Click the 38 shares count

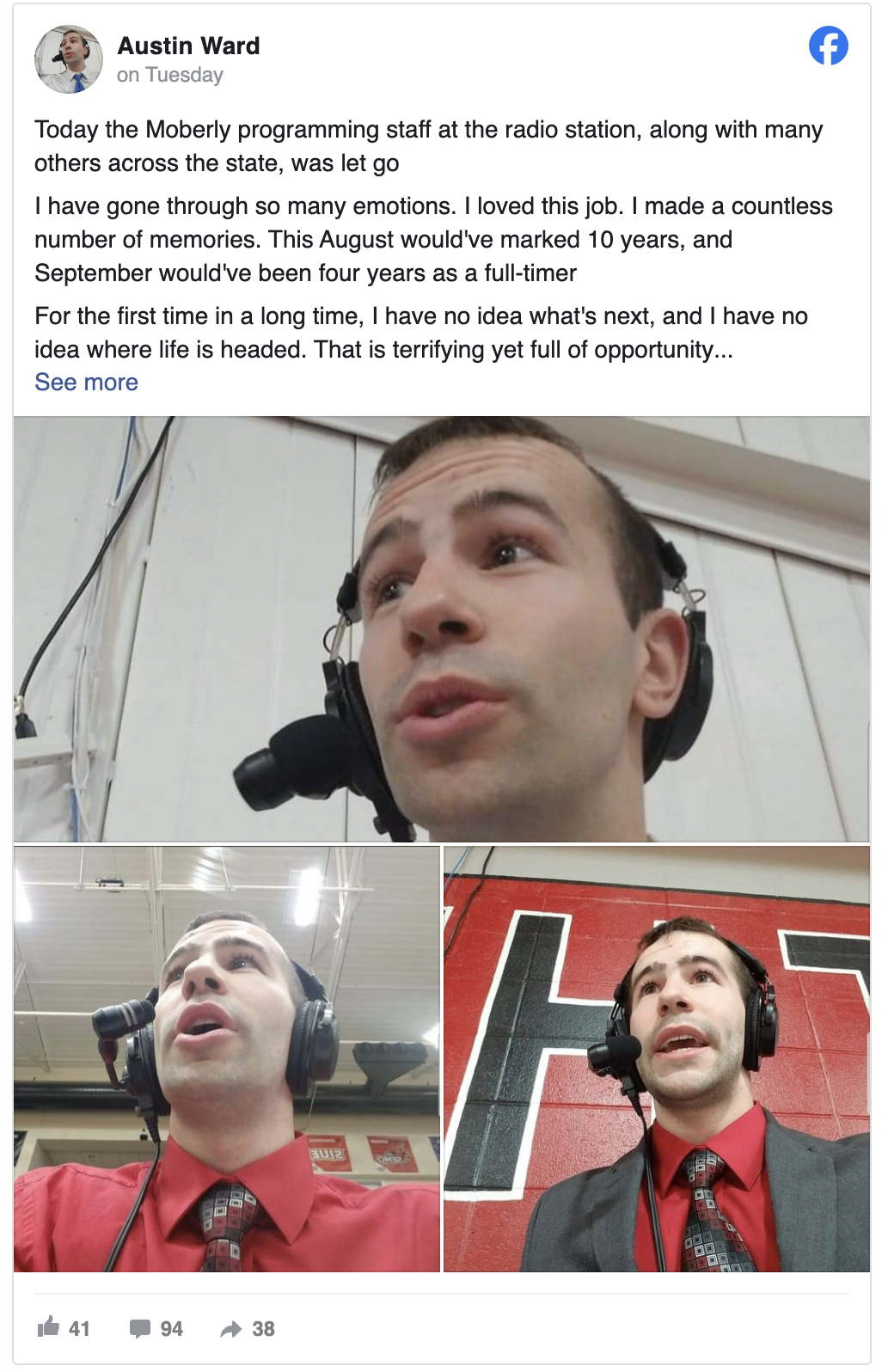click(263, 1329)
